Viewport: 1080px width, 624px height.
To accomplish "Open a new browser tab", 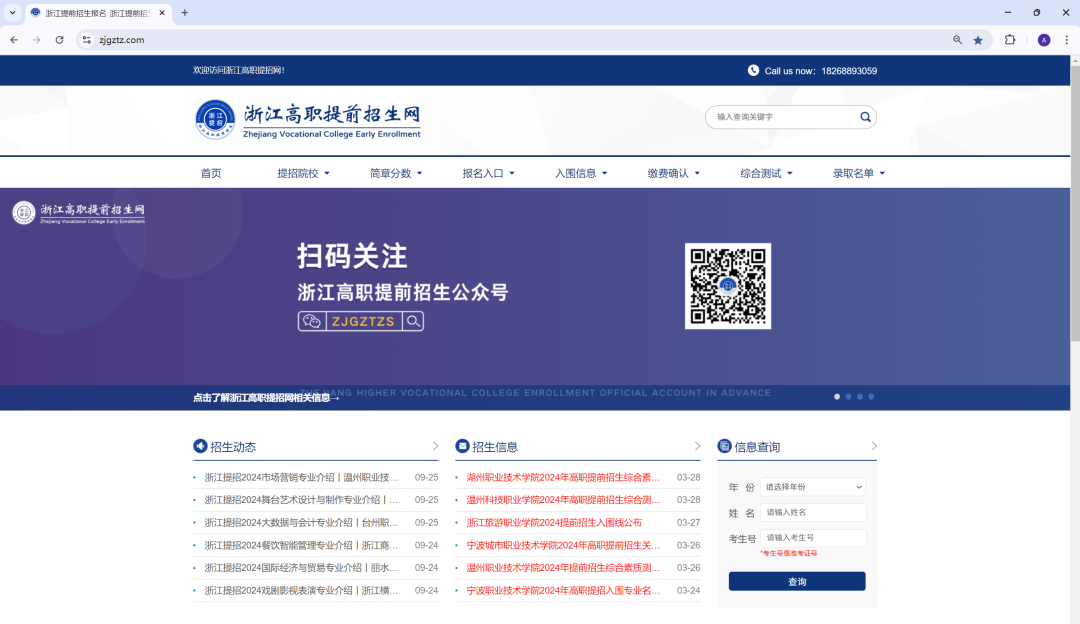I will click(185, 12).
